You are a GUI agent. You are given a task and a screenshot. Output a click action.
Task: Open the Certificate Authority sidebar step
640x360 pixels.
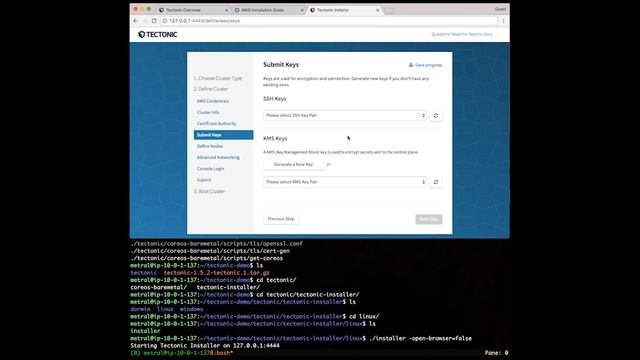(216, 124)
